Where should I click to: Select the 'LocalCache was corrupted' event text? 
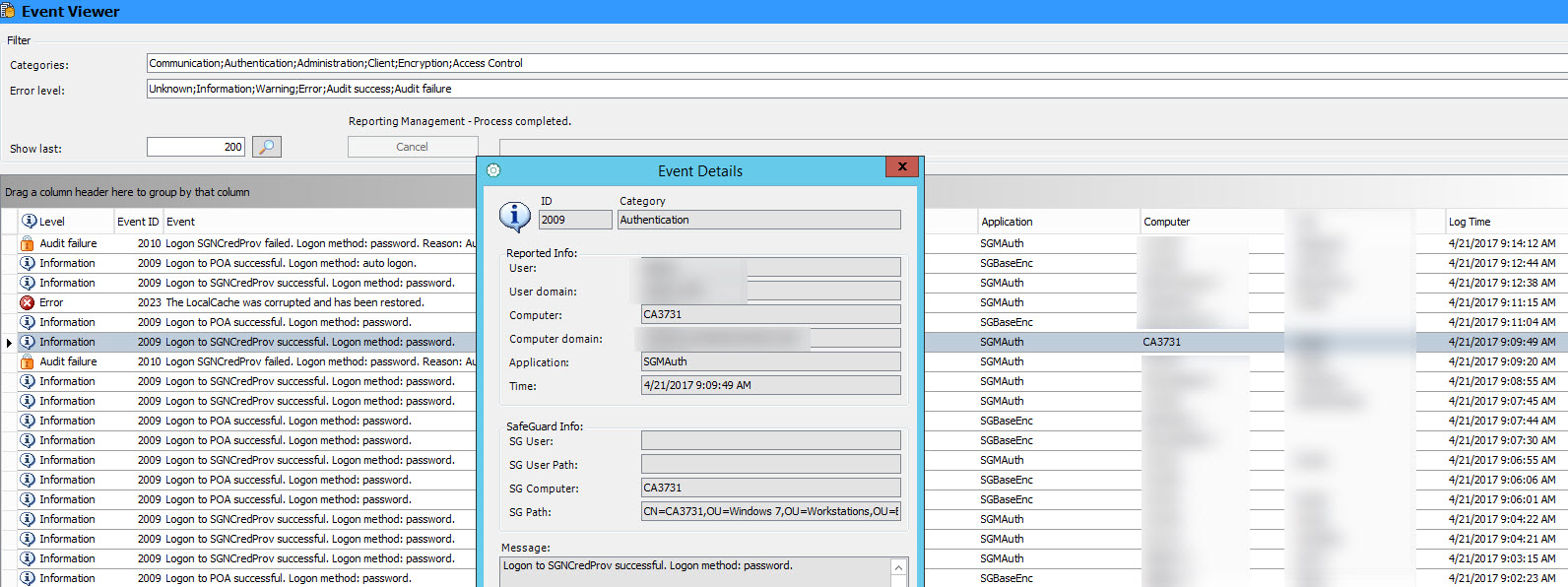tap(294, 302)
